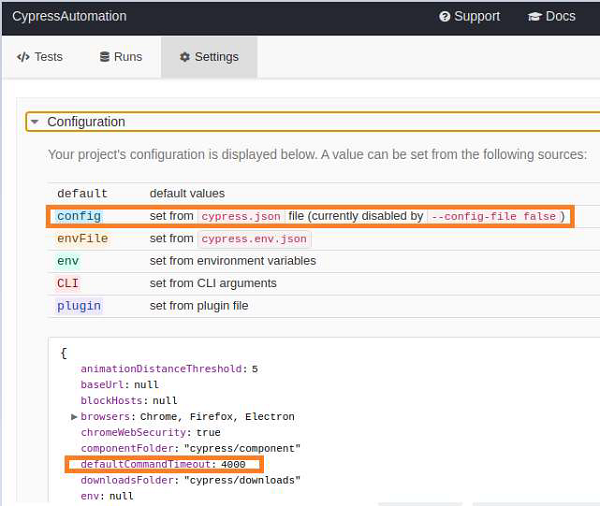Click the Runs database icon
This screenshot has height=506, width=600.
pos(105,57)
